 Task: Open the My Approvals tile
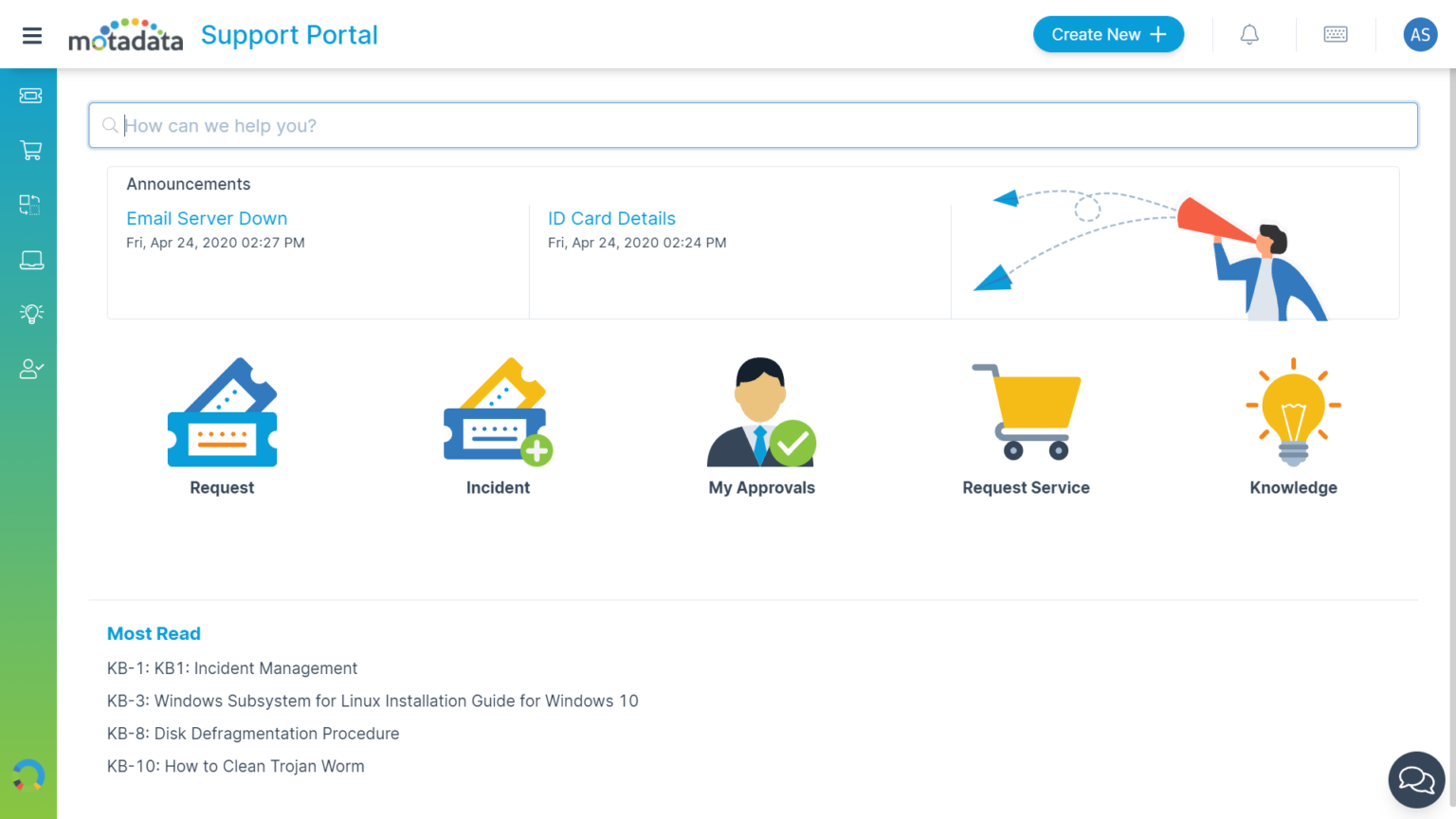click(761, 427)
